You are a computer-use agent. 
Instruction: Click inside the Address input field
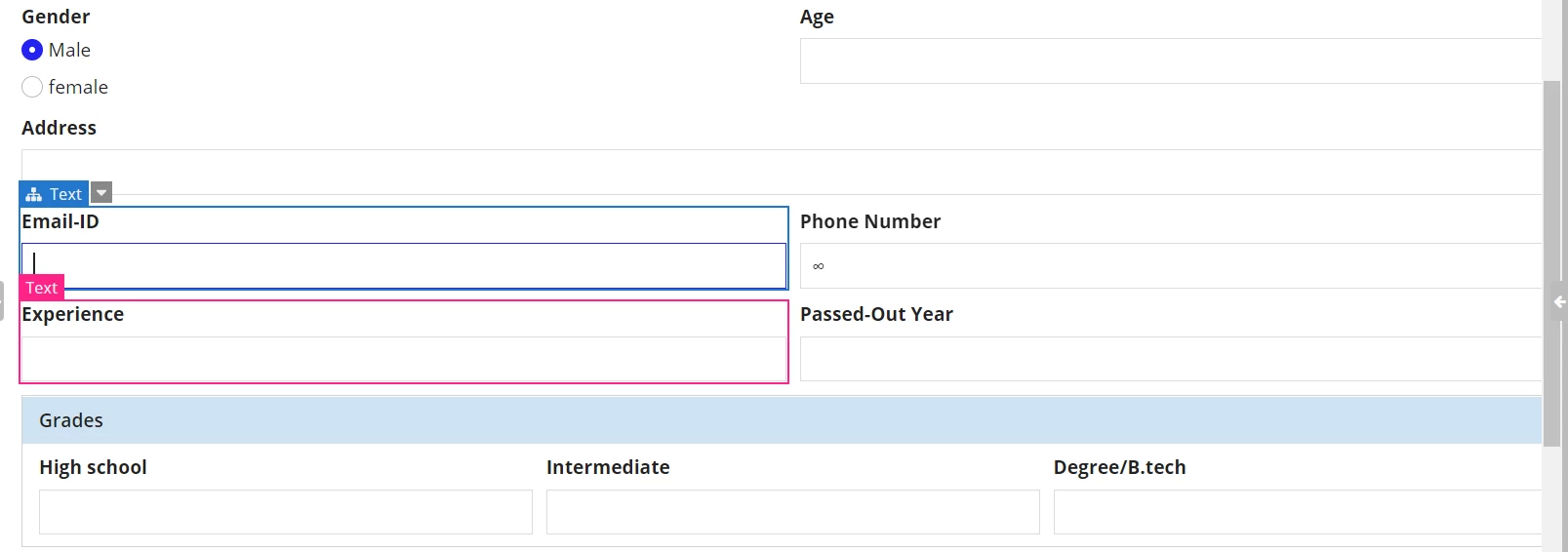(782, 172)
